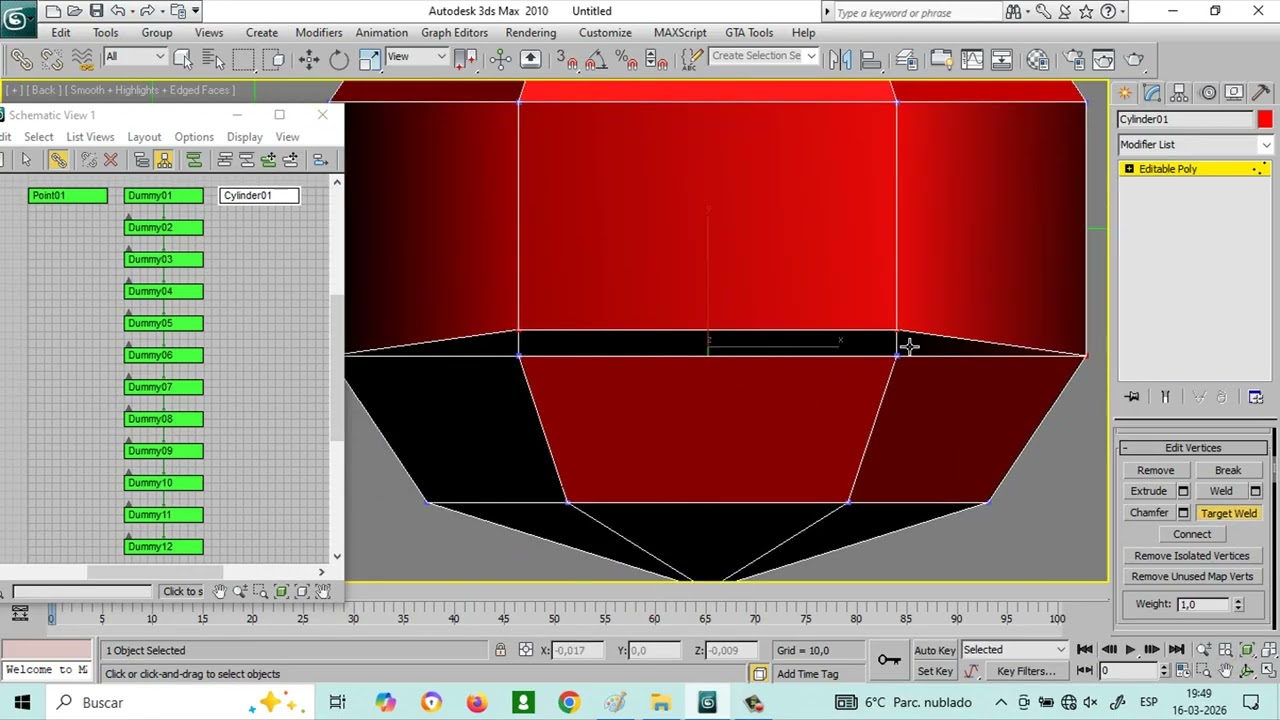Click the Delete Objects icon in Schematic View
This screenshot has height=720, width=1280.
click(111, 160)
